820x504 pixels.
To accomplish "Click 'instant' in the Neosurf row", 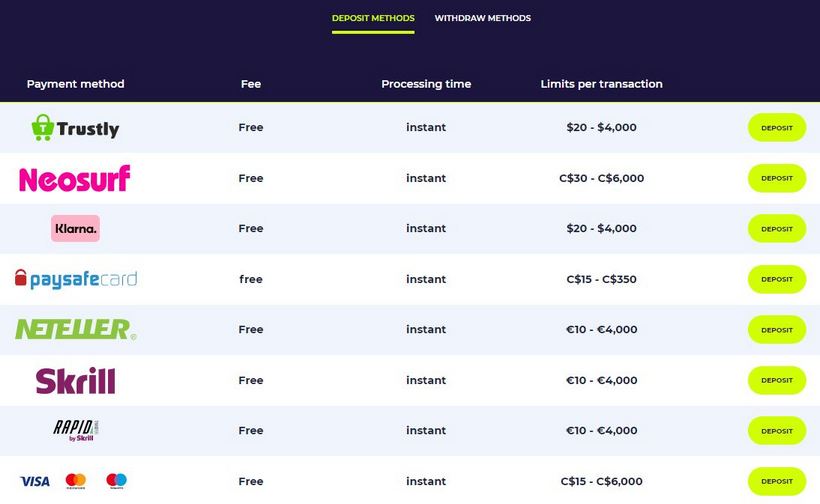I will click(x=426, y=178).
